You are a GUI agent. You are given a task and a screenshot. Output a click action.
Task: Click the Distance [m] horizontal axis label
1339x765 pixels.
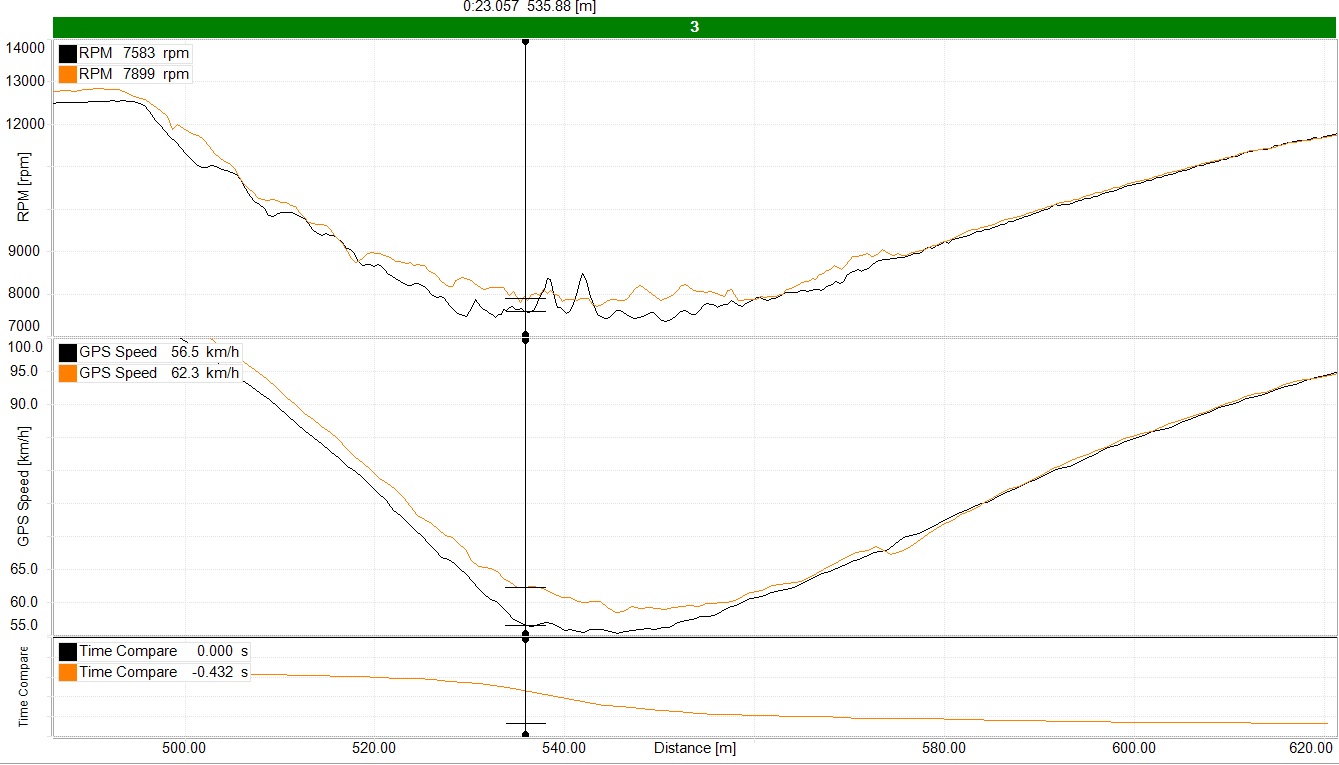coord(695,748)
